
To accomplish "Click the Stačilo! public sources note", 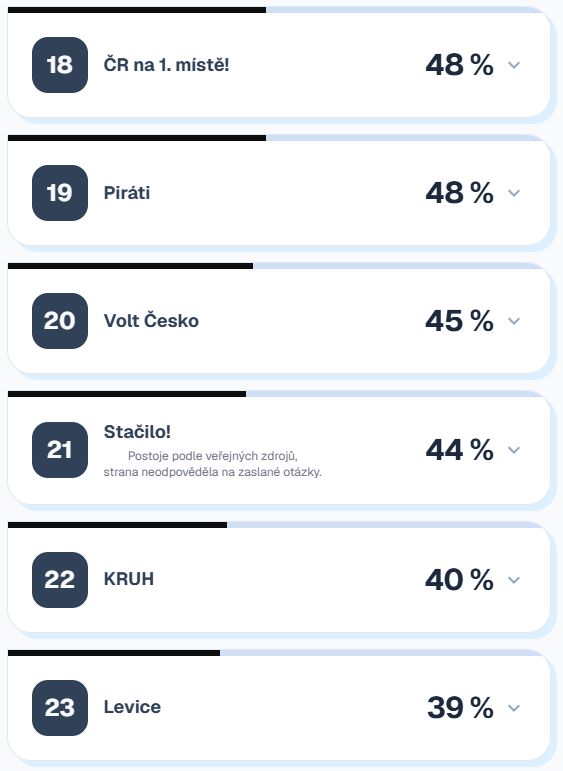I will tap(212, 464).
